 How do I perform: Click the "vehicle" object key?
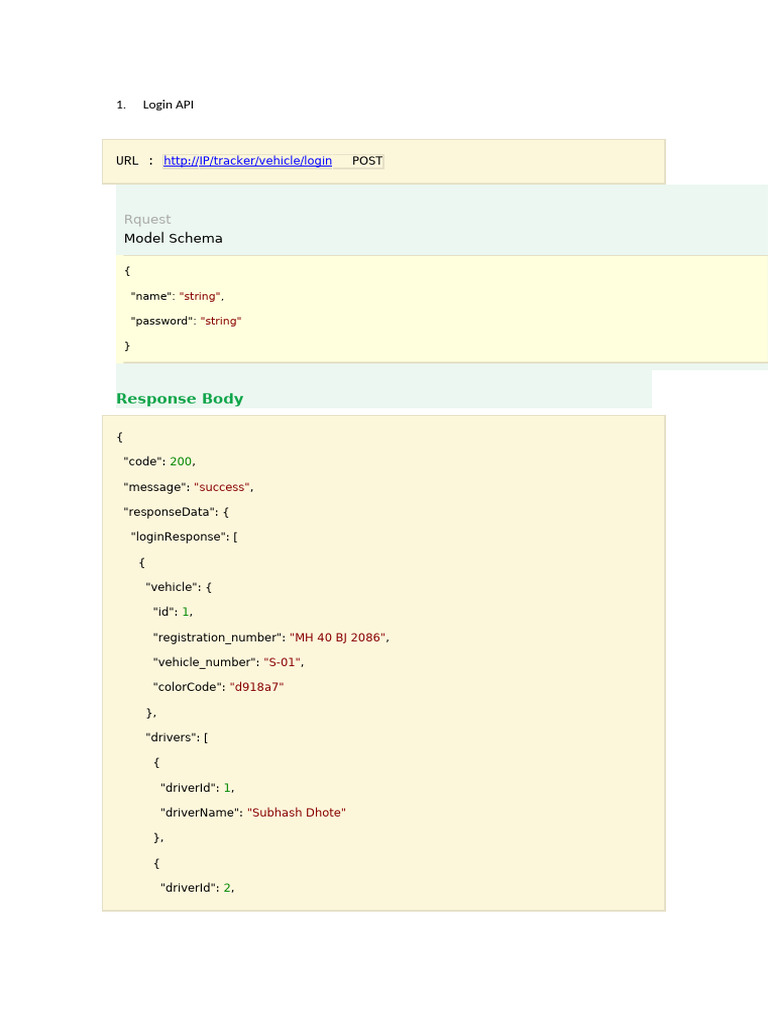click(172, 587)
